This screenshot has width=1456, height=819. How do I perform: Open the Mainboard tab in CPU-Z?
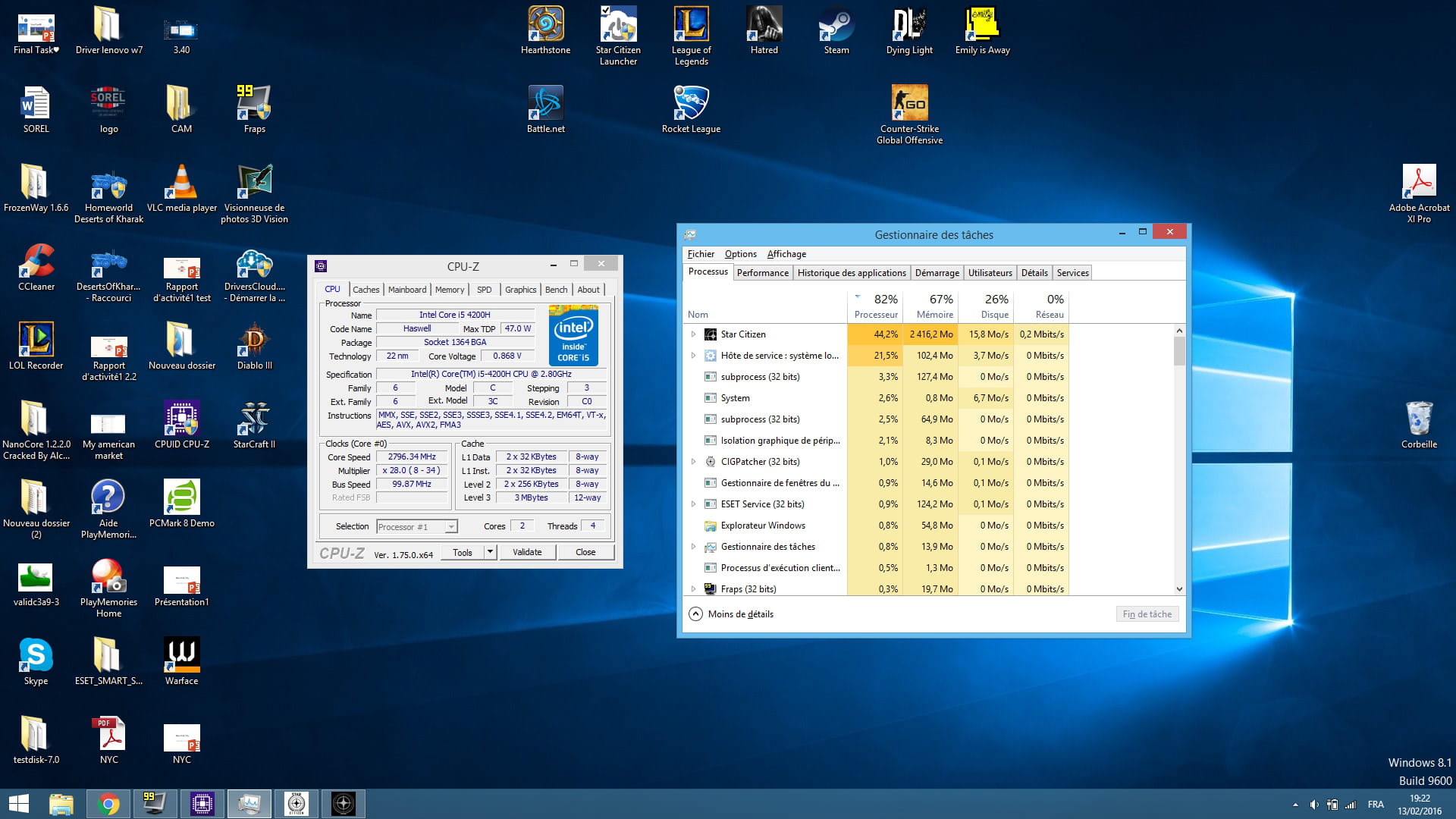tap(407, 290)
